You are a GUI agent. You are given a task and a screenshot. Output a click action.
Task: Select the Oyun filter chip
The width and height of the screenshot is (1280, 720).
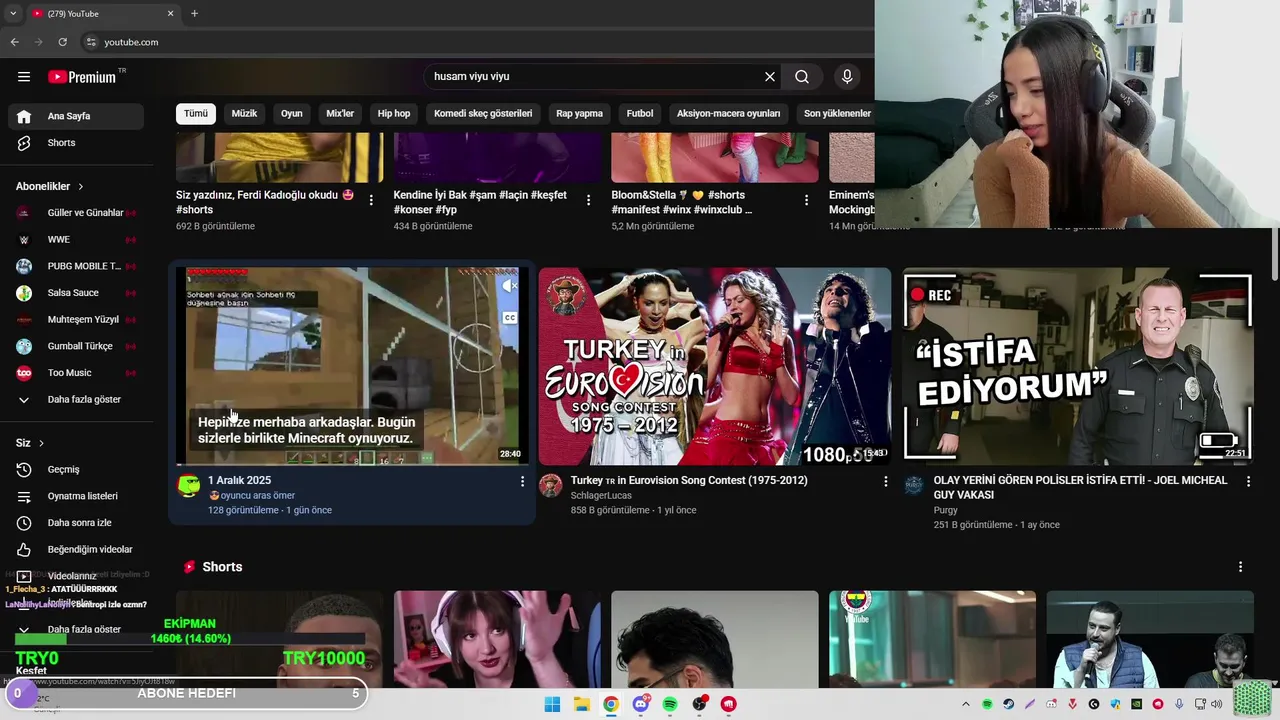click(x=291, y=113)
